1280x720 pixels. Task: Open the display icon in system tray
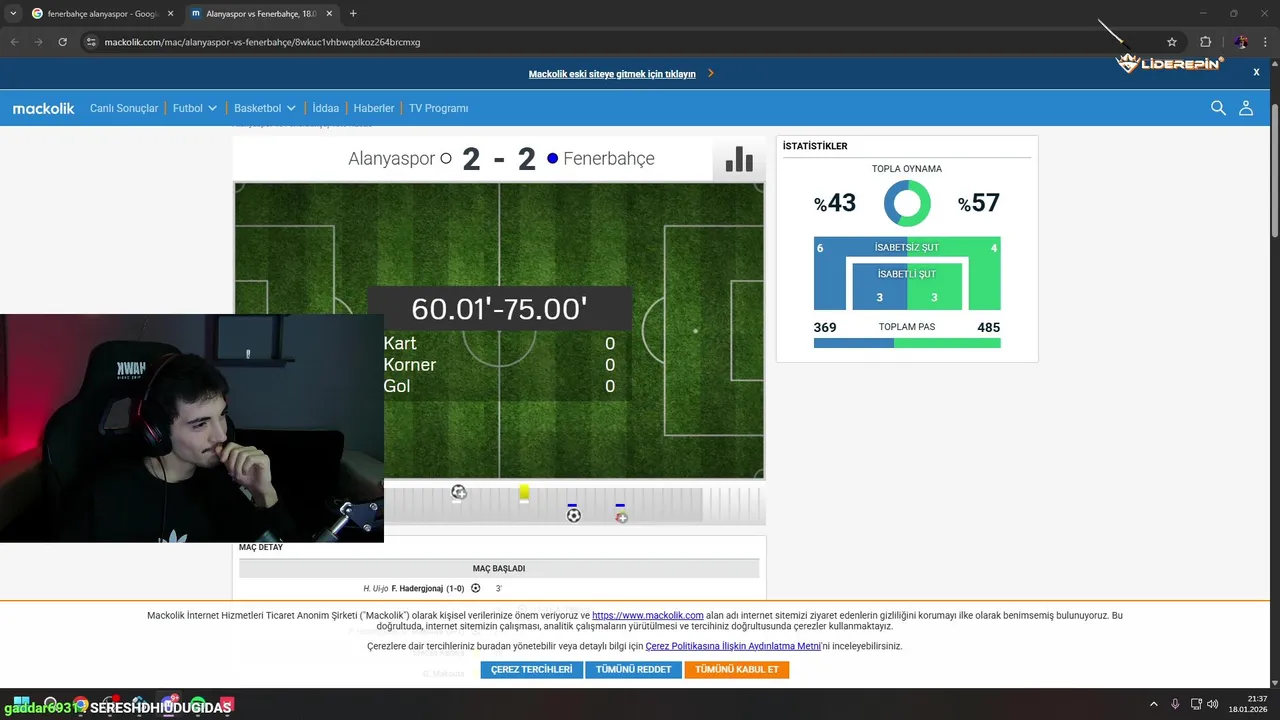(1197, 705)
